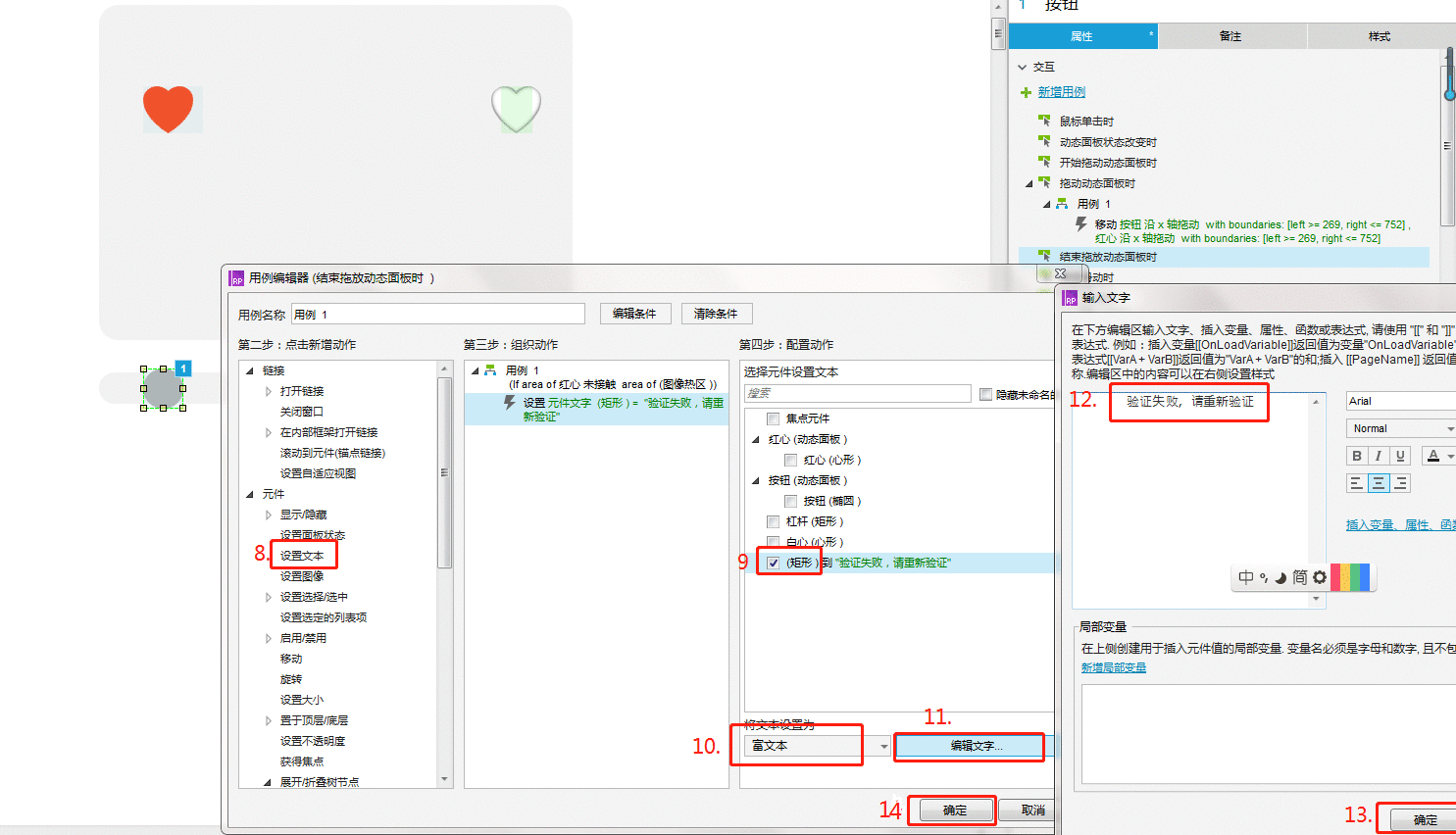Open the IME settings gear

(1320, 577)
